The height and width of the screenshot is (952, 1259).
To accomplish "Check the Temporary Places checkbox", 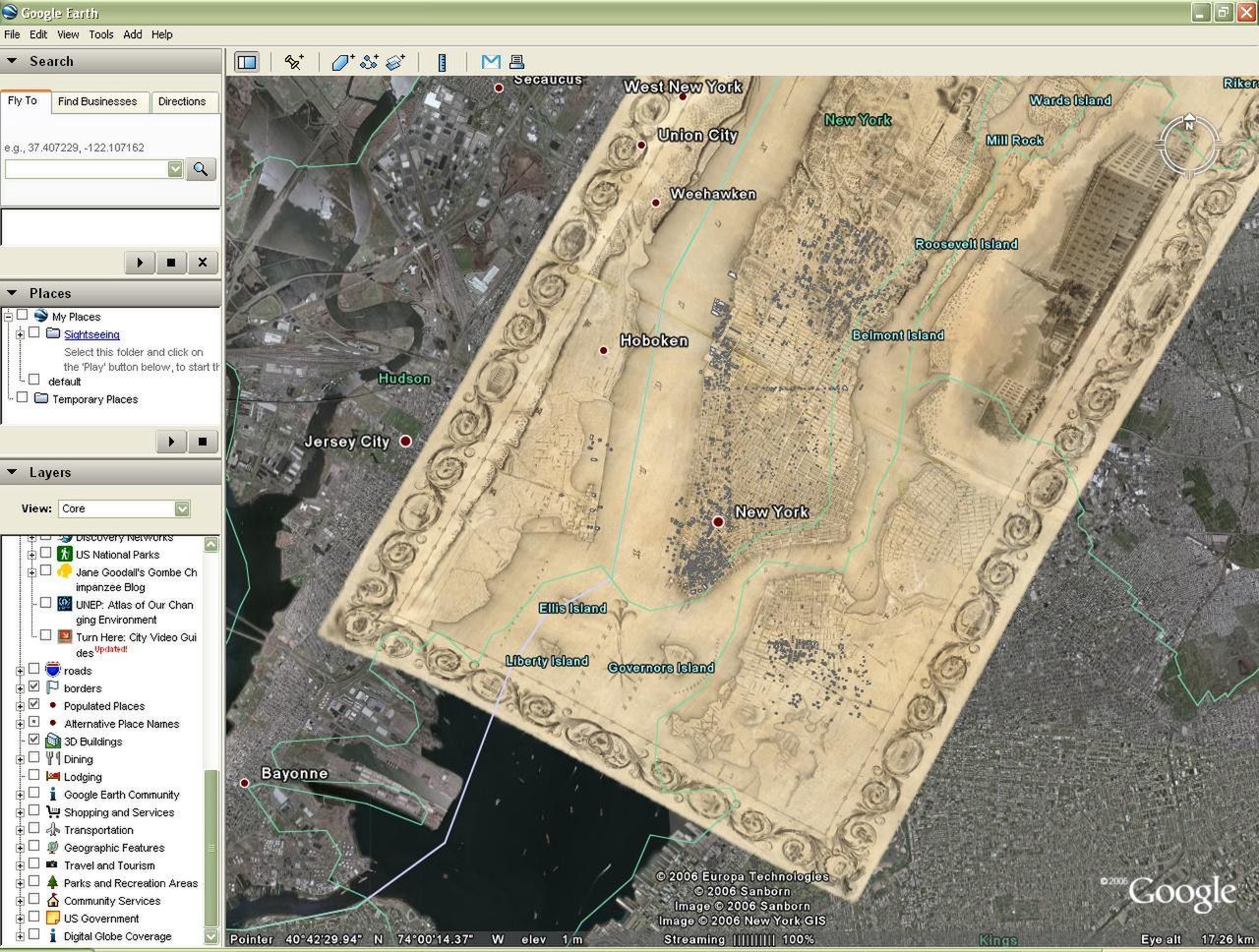I will pos(23,397).
